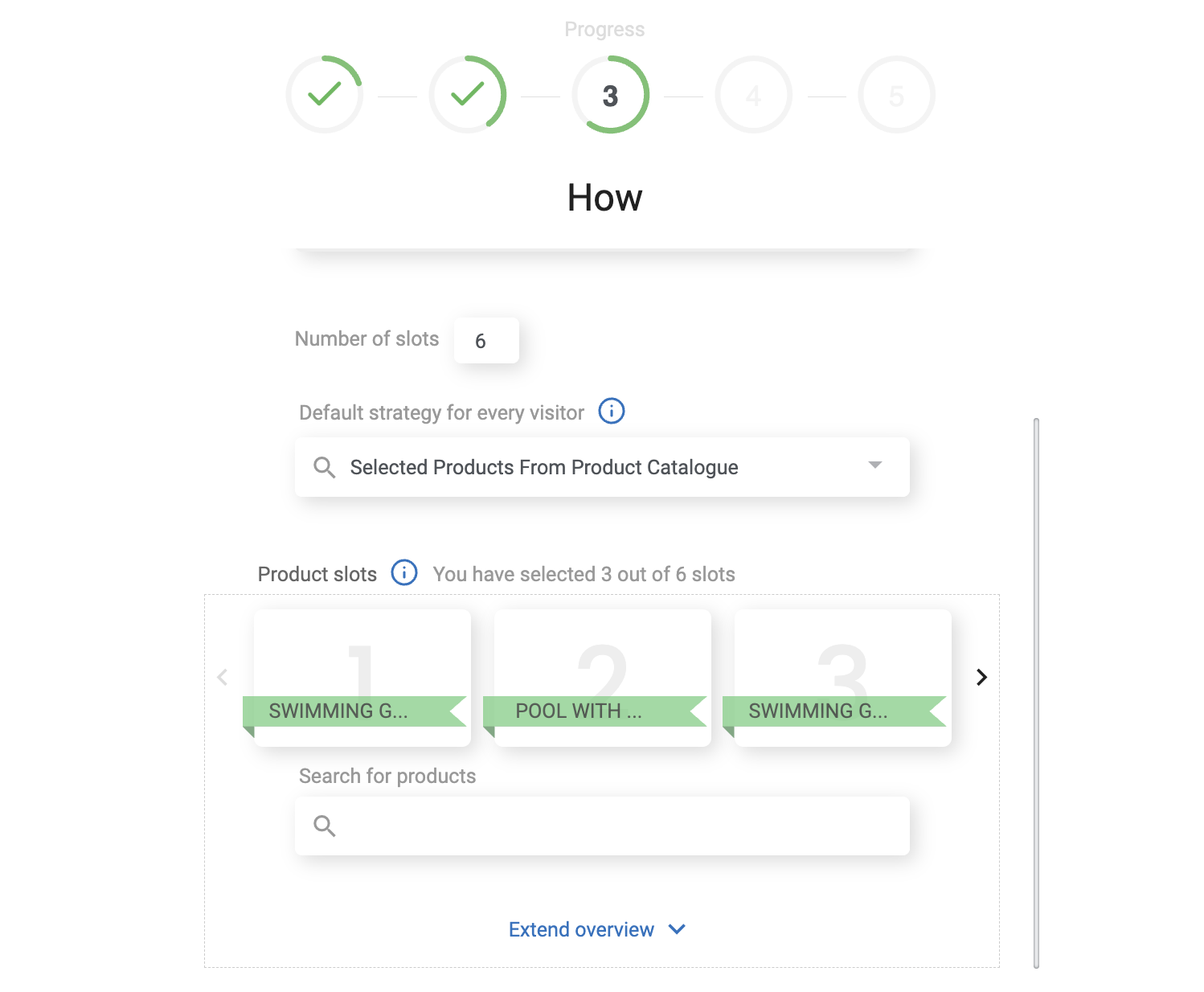
Task: Select step 5 in the progress indicator
Action: tap(896, 94)
